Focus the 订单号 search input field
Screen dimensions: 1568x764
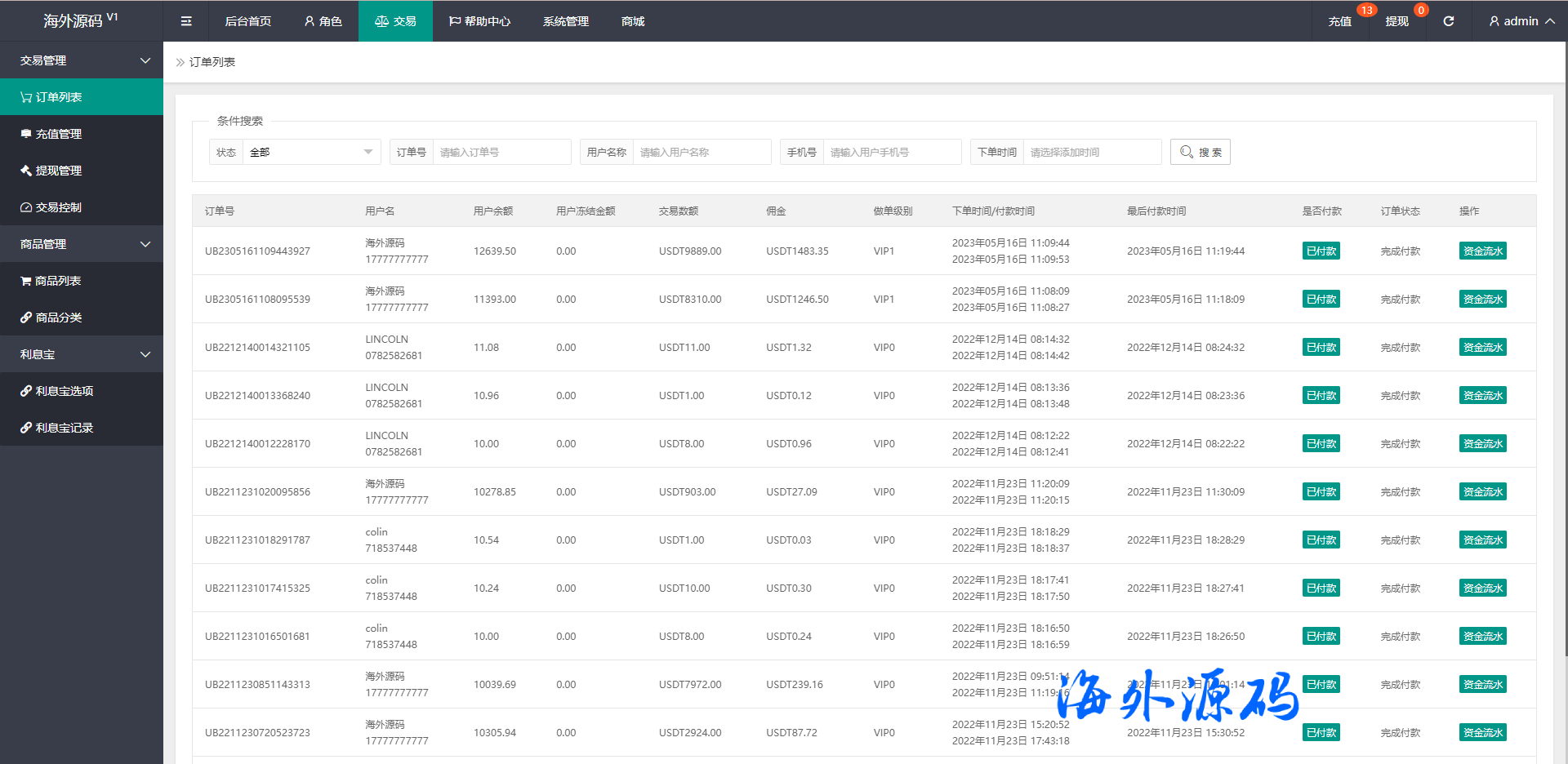tap(501, 152)
